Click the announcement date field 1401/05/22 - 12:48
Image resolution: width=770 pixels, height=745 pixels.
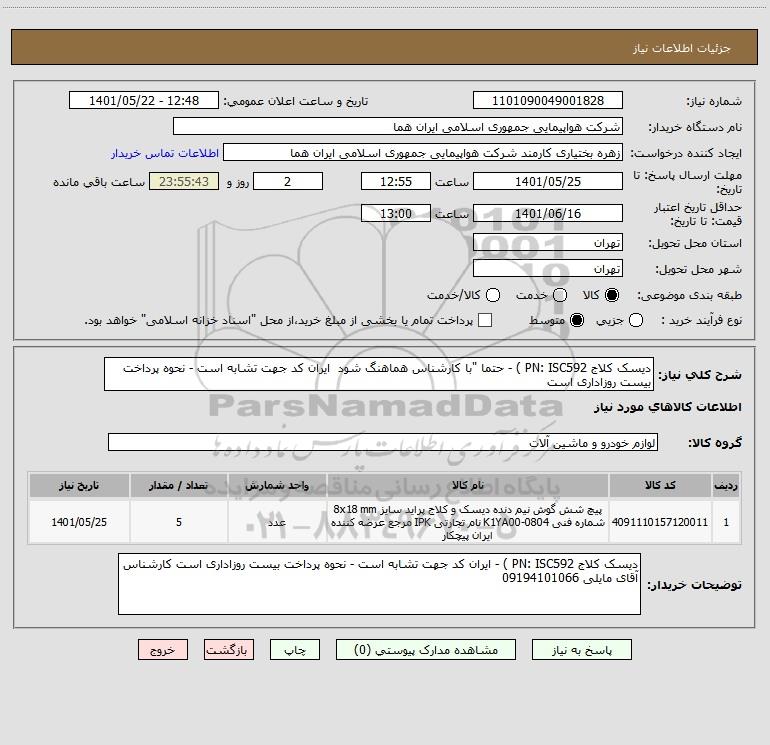click(144, 101)
